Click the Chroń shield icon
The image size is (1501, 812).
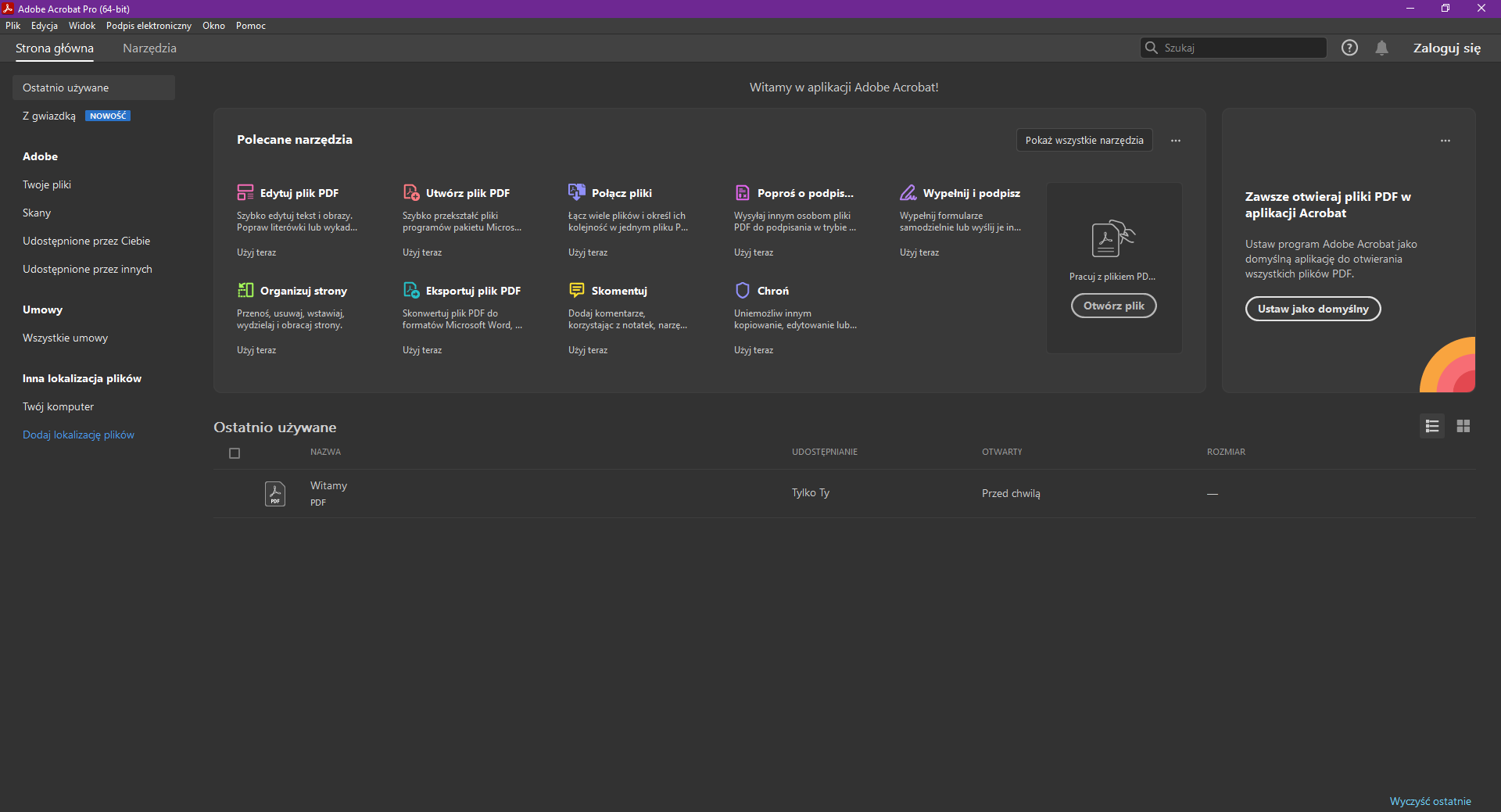pyautogui.click(x=743, y=290)
